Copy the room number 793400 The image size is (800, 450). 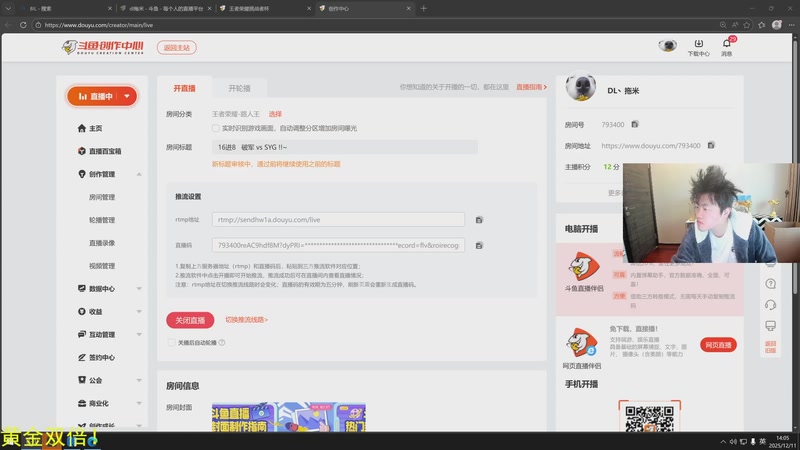[x=635, y=124]
